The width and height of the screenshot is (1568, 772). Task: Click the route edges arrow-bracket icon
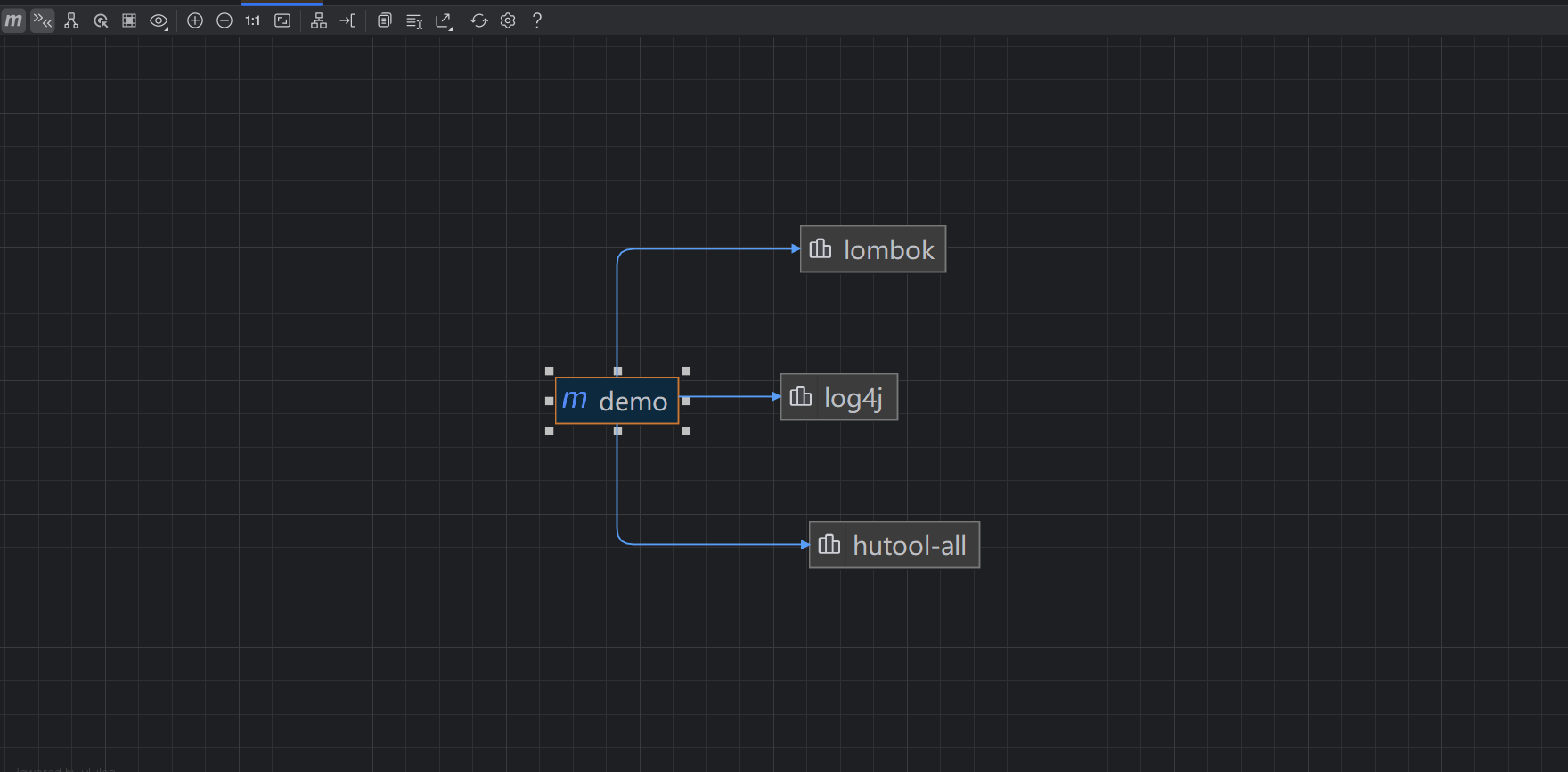coord(347,20)
